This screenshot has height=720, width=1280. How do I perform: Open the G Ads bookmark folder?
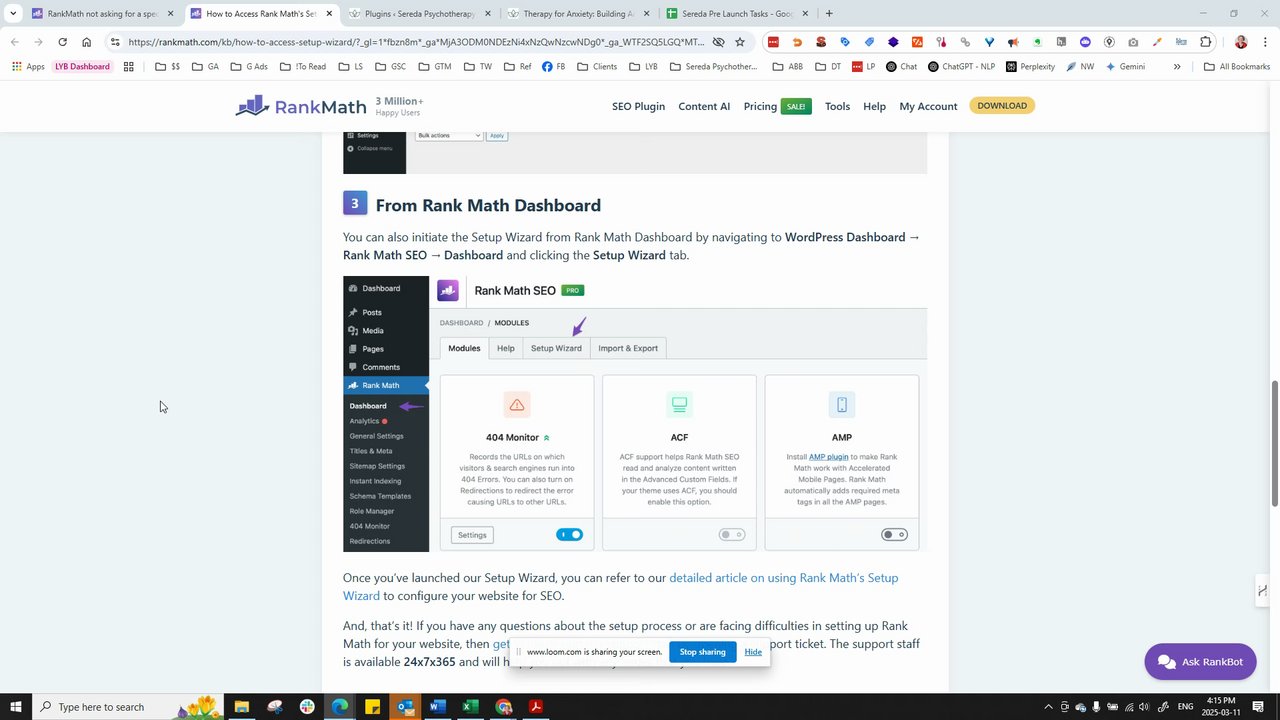249,67
